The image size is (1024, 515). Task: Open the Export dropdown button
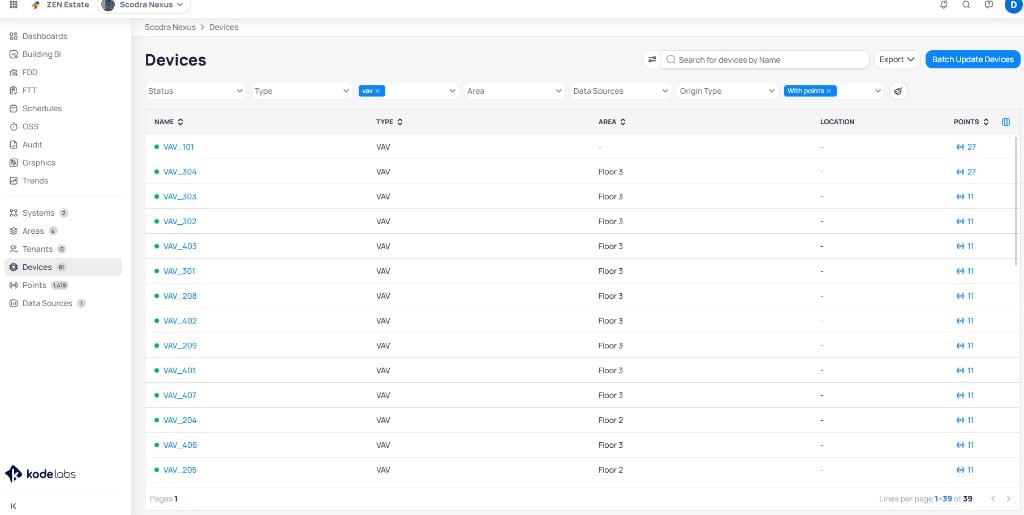(897, 59)
